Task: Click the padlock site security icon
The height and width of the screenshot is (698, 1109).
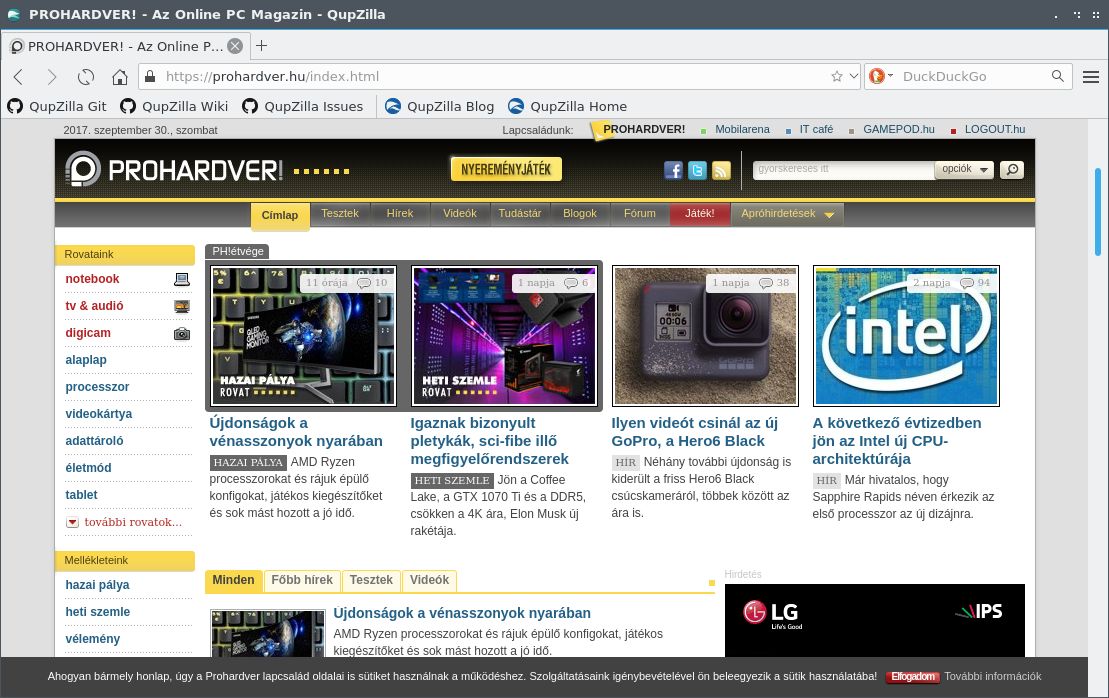Action: pyautogui.click(x=149, y=76)
